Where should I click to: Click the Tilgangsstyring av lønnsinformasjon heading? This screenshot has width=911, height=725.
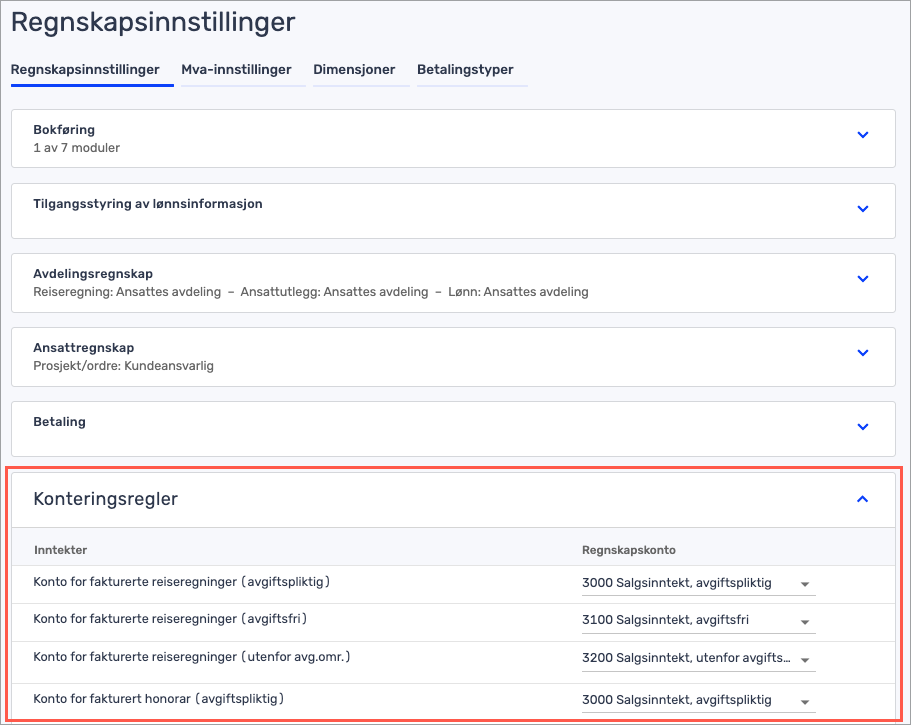tap(148, 204)
